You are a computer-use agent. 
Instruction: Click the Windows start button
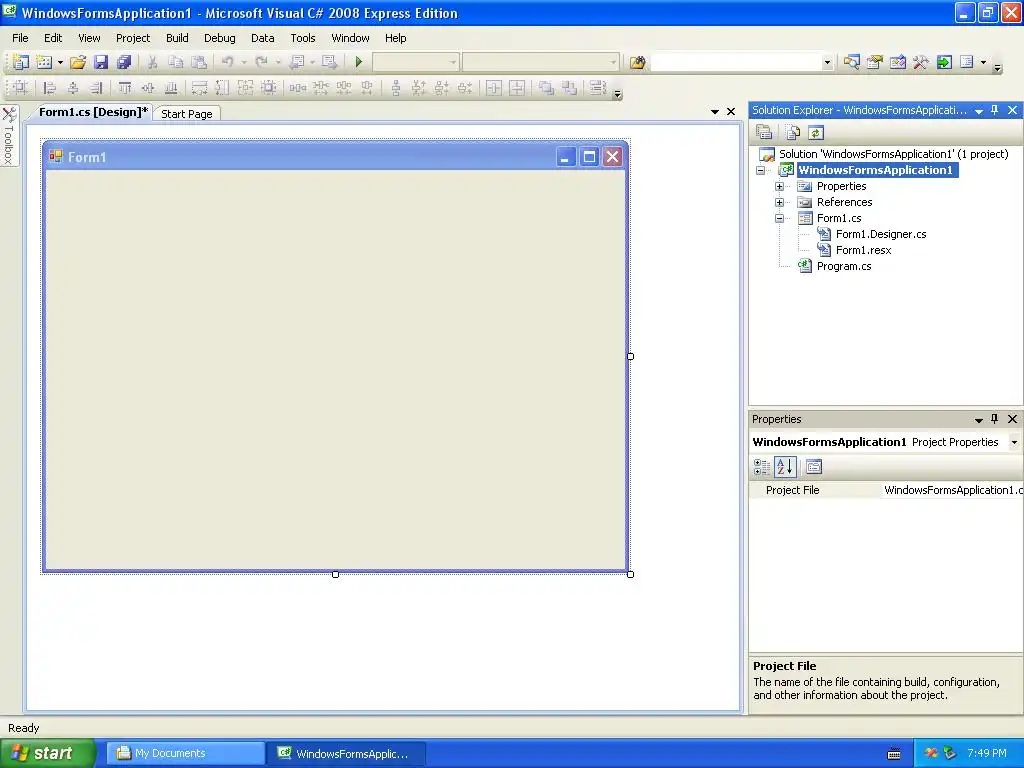point(48,753)
